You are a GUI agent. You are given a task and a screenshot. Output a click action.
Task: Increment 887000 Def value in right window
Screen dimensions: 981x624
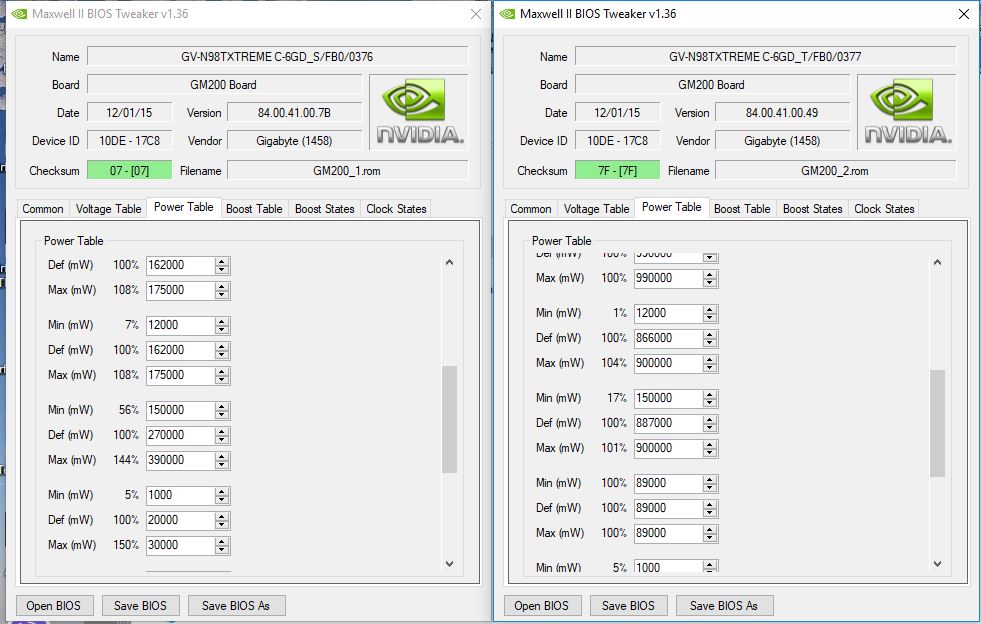[710, 419]
